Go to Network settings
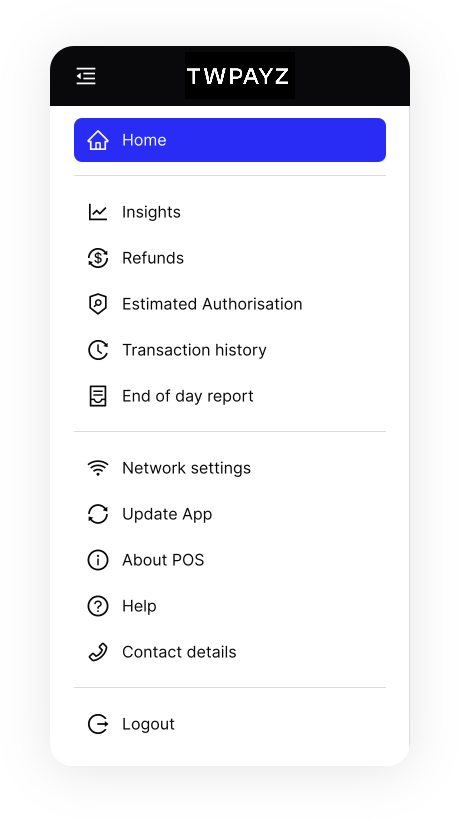The width and height of the screenshot is (460, 820). point(230,468)
